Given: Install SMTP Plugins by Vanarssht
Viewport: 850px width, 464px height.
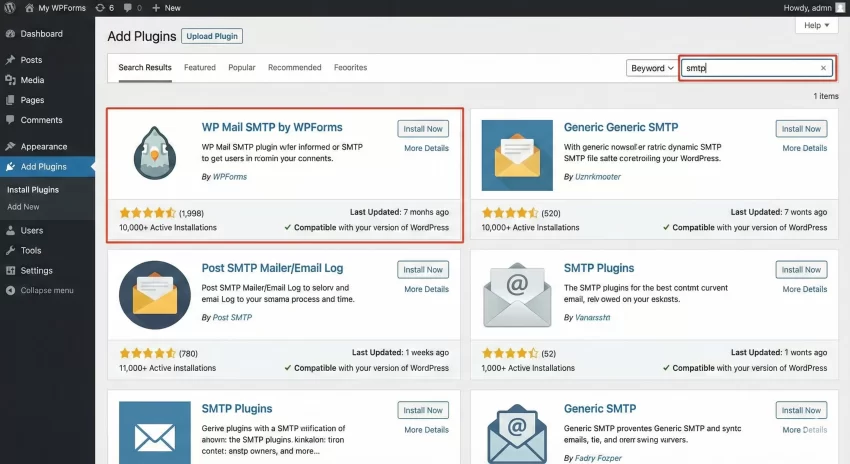Looking at the screenshot, I should click(801, 270).
